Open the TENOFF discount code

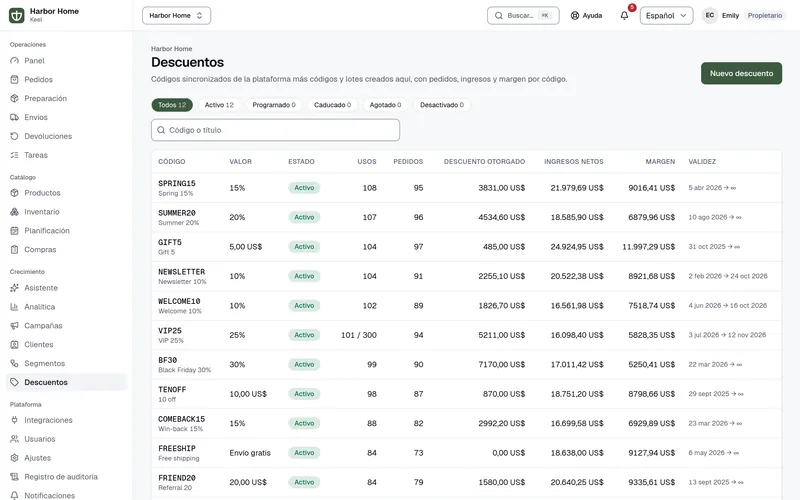tap(172, 390)
